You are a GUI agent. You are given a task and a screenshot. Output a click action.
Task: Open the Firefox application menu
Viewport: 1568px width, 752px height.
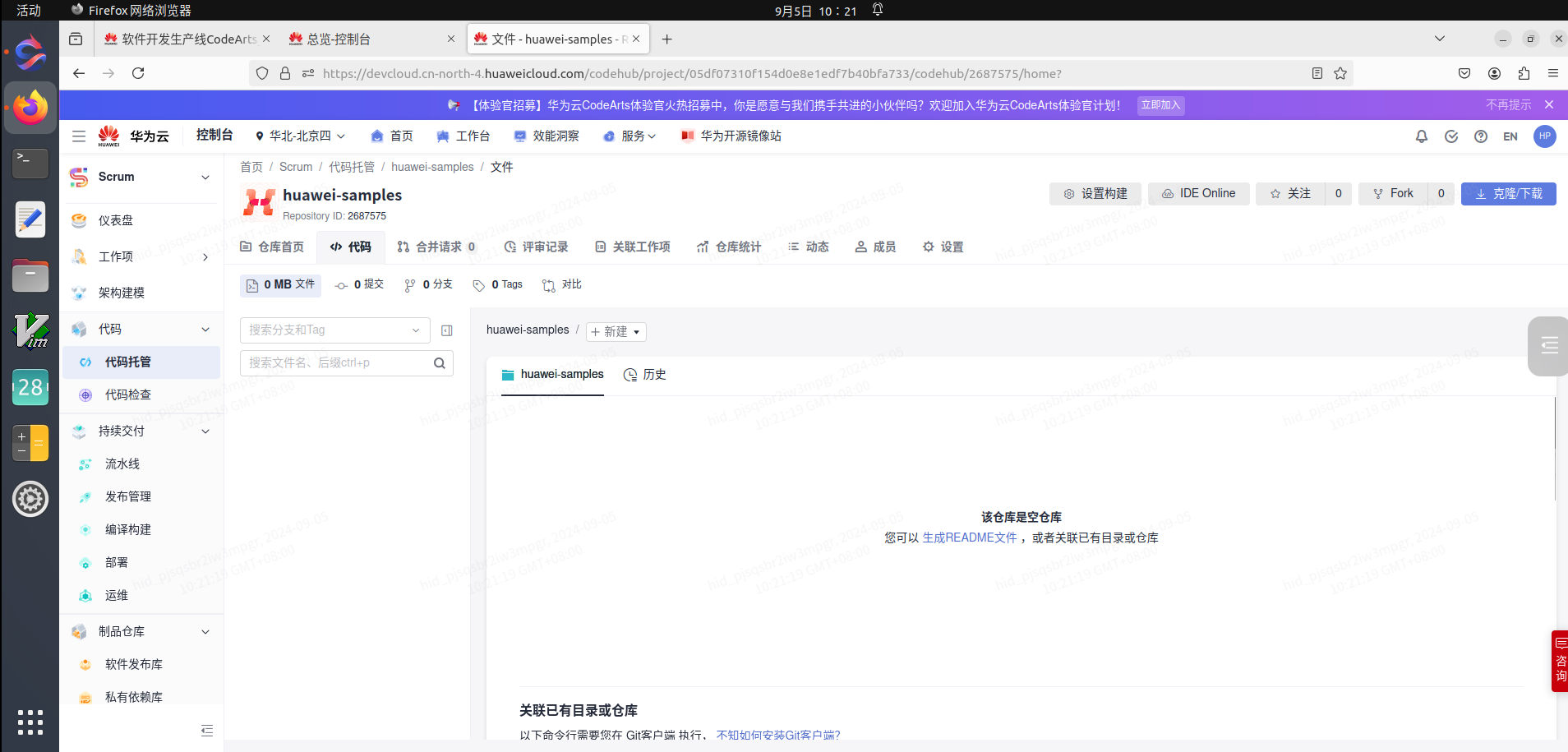(1553, 73)
